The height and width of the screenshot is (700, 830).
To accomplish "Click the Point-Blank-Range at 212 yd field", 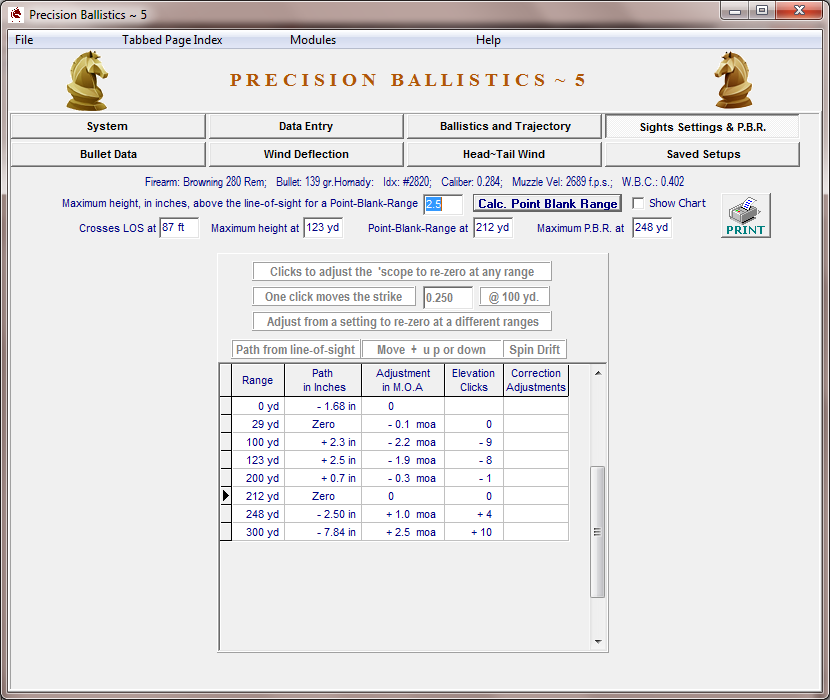I will (x=493, y=228).
